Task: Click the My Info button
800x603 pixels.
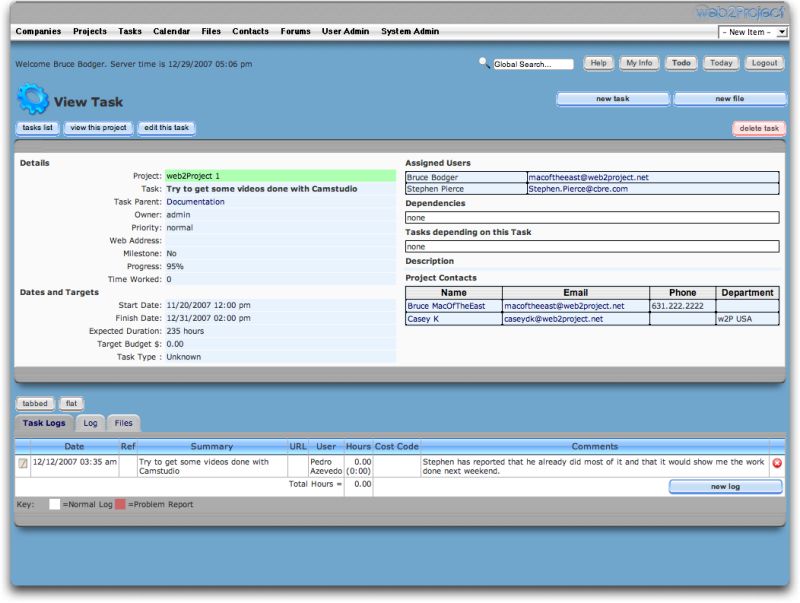Action: click(639, 63)
